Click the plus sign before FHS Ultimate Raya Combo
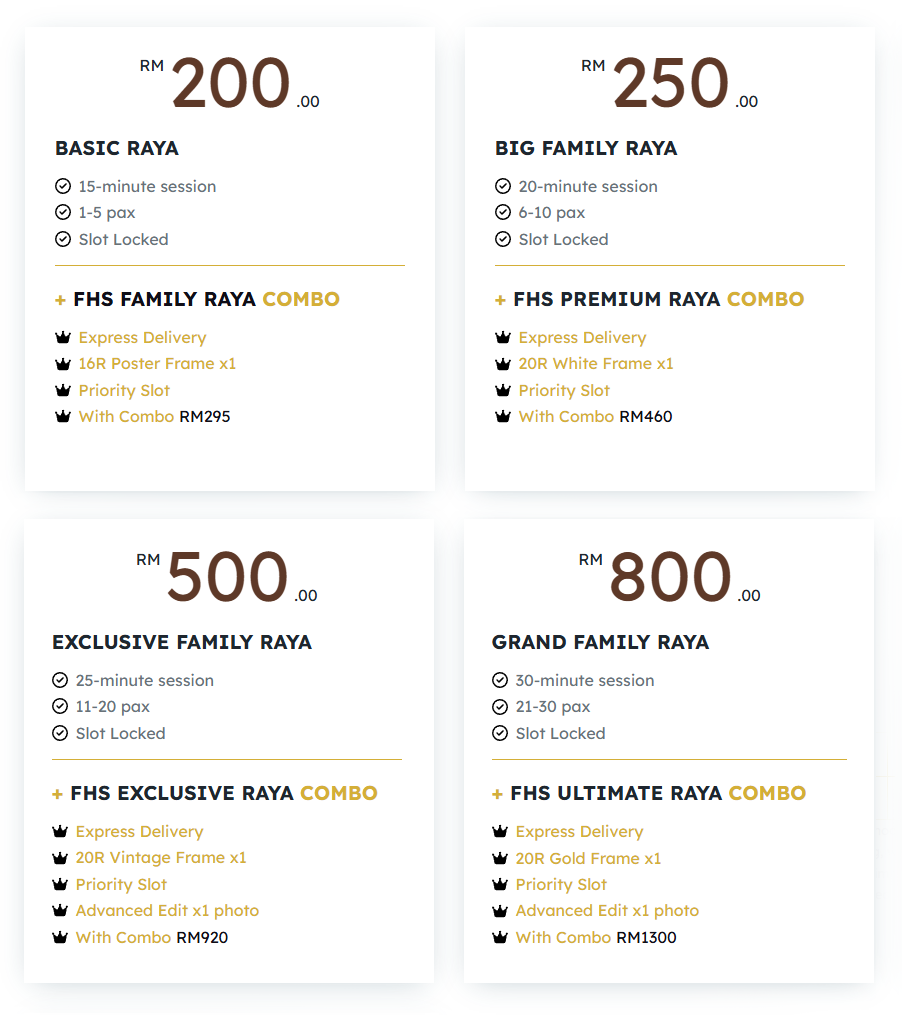The image size is (902, 1015). point(497,793)
